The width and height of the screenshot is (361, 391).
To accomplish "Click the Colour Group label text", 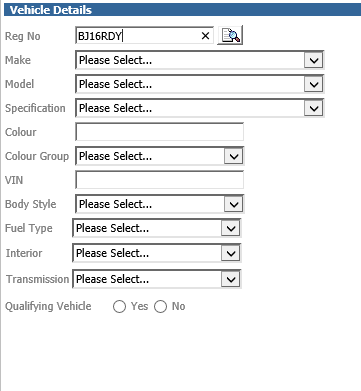I will (37, 156).
